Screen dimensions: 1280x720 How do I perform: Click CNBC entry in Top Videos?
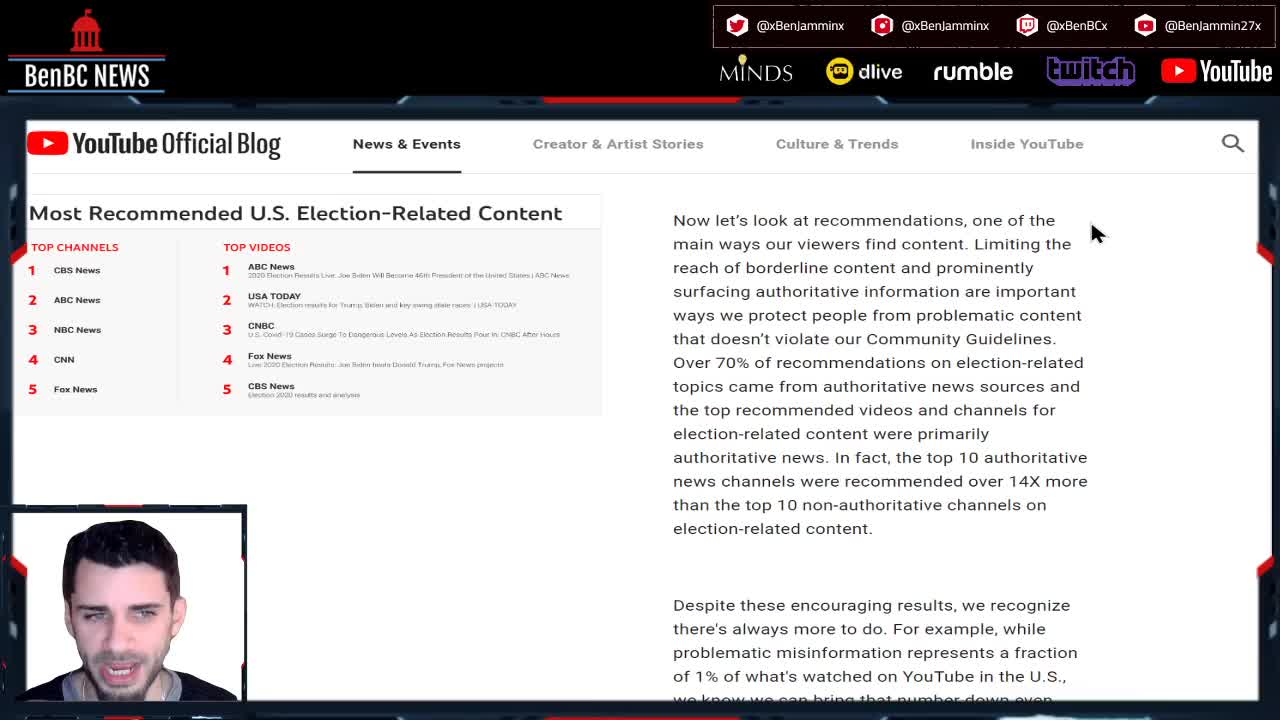point(403,329)
